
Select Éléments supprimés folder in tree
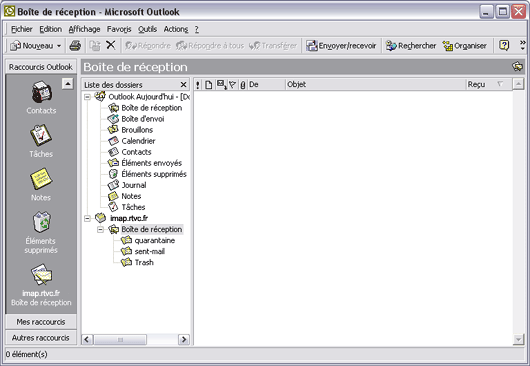[148, 174]
